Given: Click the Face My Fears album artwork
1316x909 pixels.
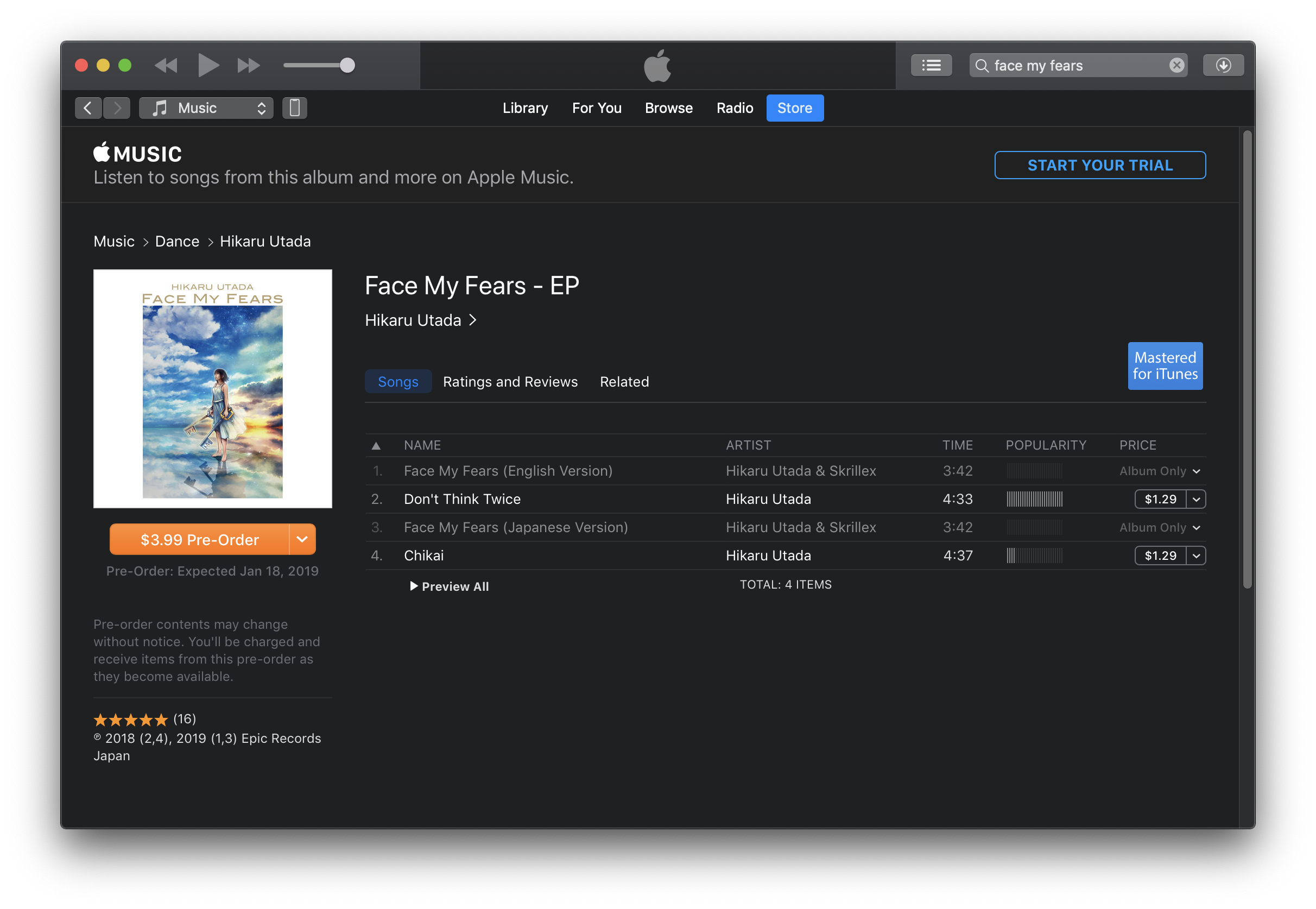Looking at the screenshot, I should 212,388.
